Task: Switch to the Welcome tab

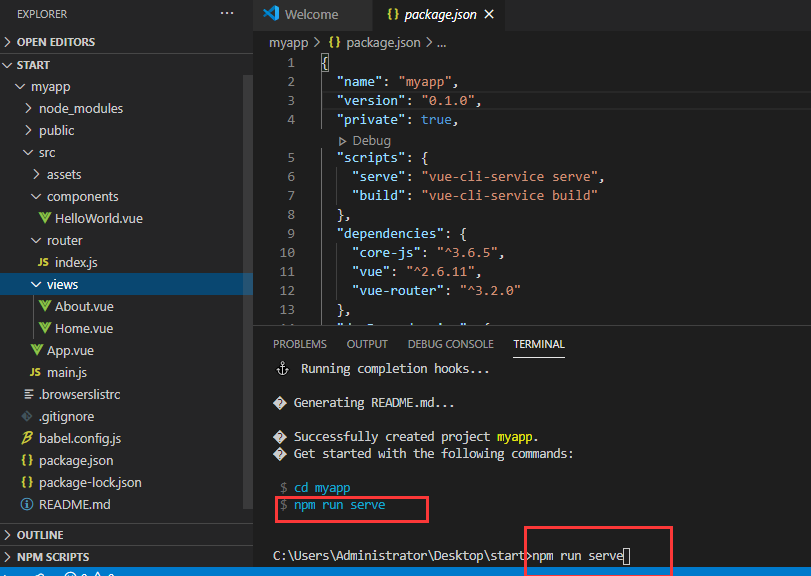Action: [x=312, y=14]
